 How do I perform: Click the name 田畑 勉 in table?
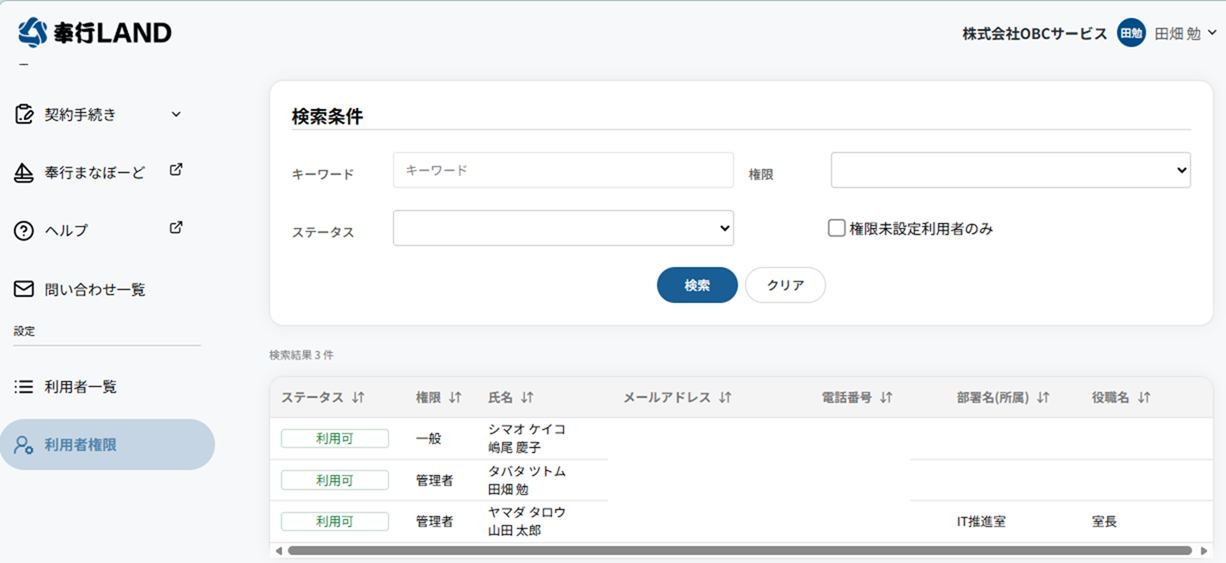(x=508, y=490)
